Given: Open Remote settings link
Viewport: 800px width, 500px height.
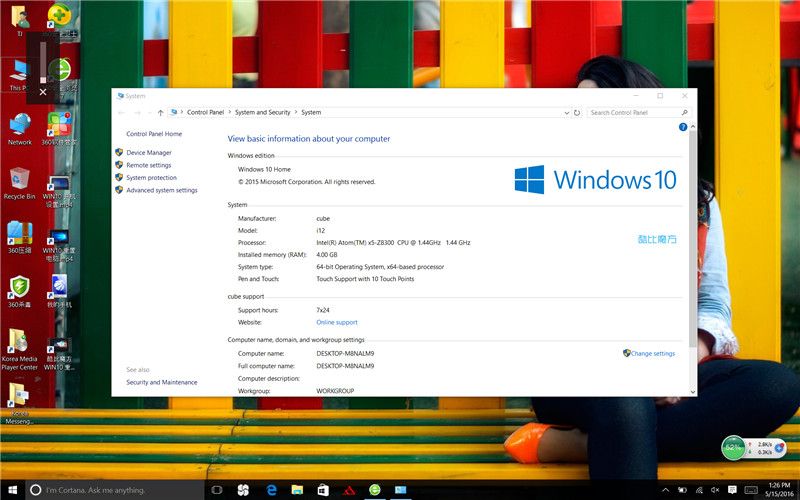Looking at the screenshot, I should pyautogui.click(x=148, y=165).
